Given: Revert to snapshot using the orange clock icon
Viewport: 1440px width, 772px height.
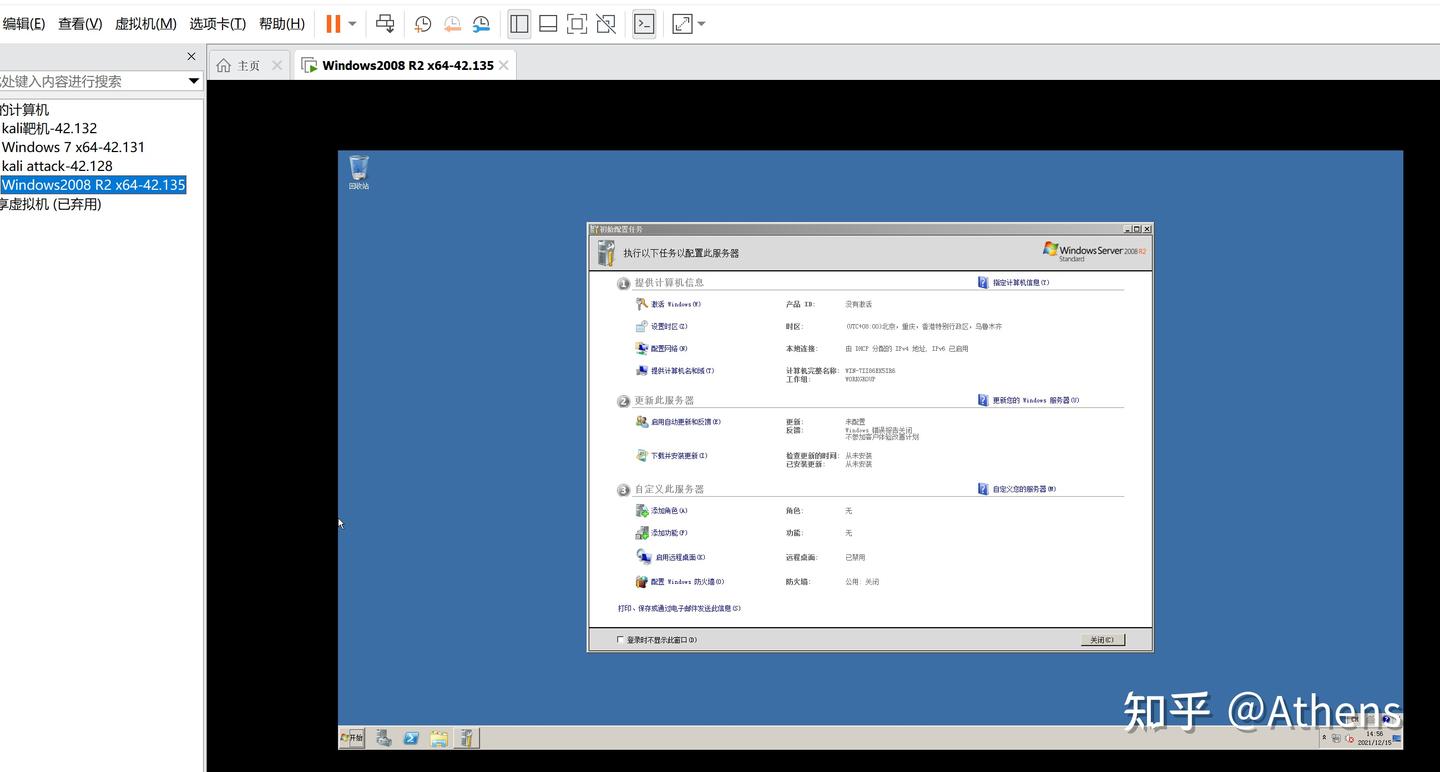Looking at the screenshot, I should pos(452,24).
